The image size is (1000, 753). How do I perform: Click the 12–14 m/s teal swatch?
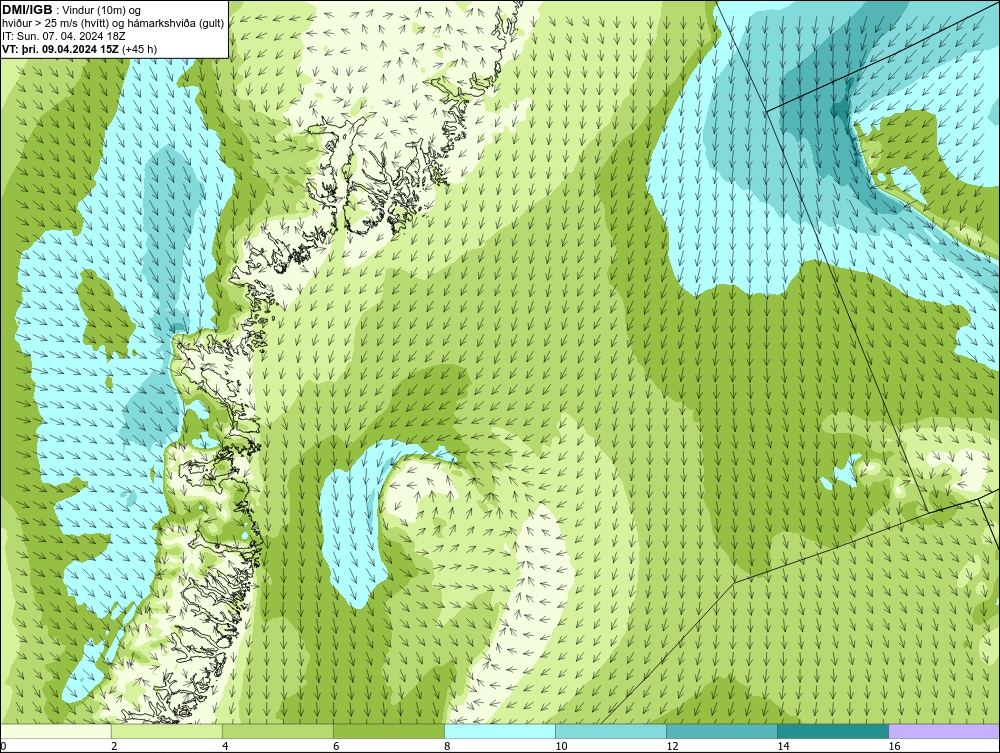click(721, 731)
